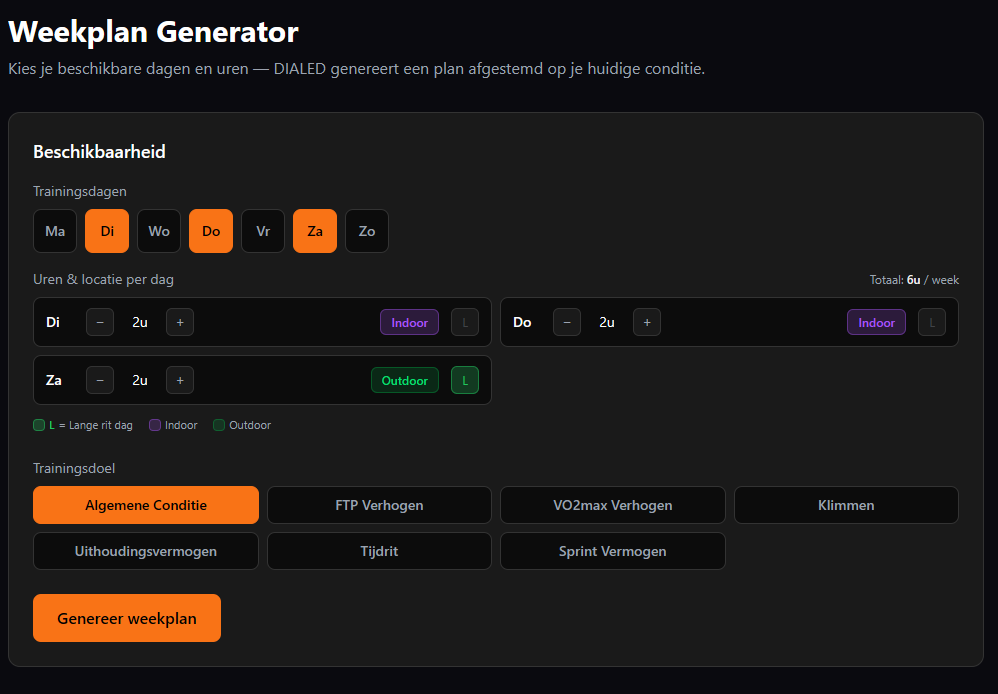The height and width of the screenshot is (694, 998).
Task: Enable Sunday (Zo) training day
Action: [x=367, y=231]
